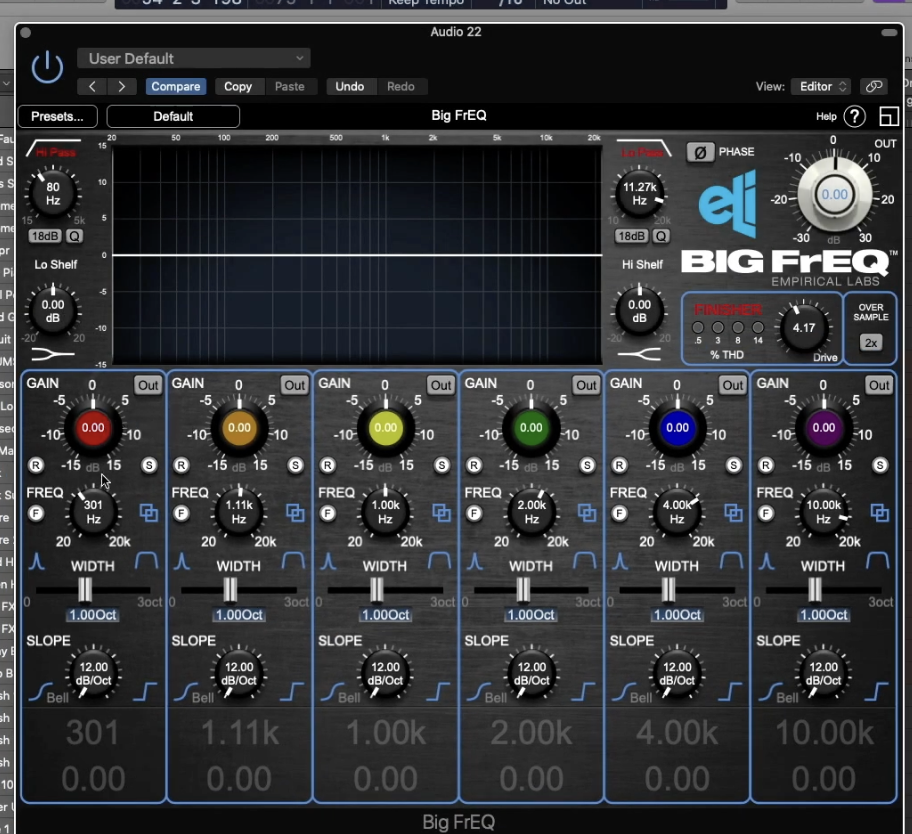Click the 2.00k large frequency readout

(x=531, y=733)
